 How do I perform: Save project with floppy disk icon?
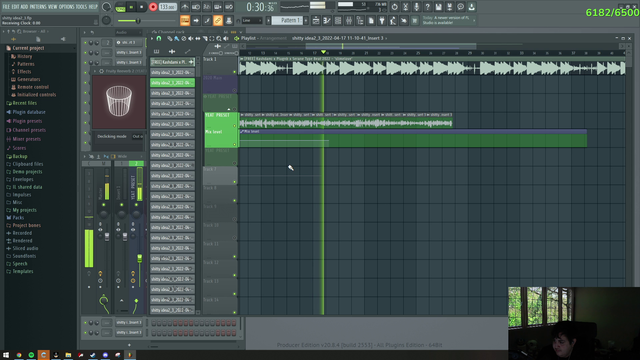[x=438, y=7]
